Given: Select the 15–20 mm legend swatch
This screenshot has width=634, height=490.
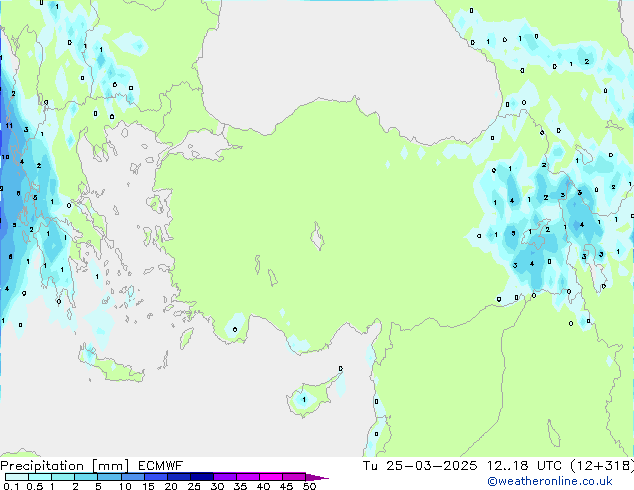Looking at the screenshot, I should coord(156,477).
